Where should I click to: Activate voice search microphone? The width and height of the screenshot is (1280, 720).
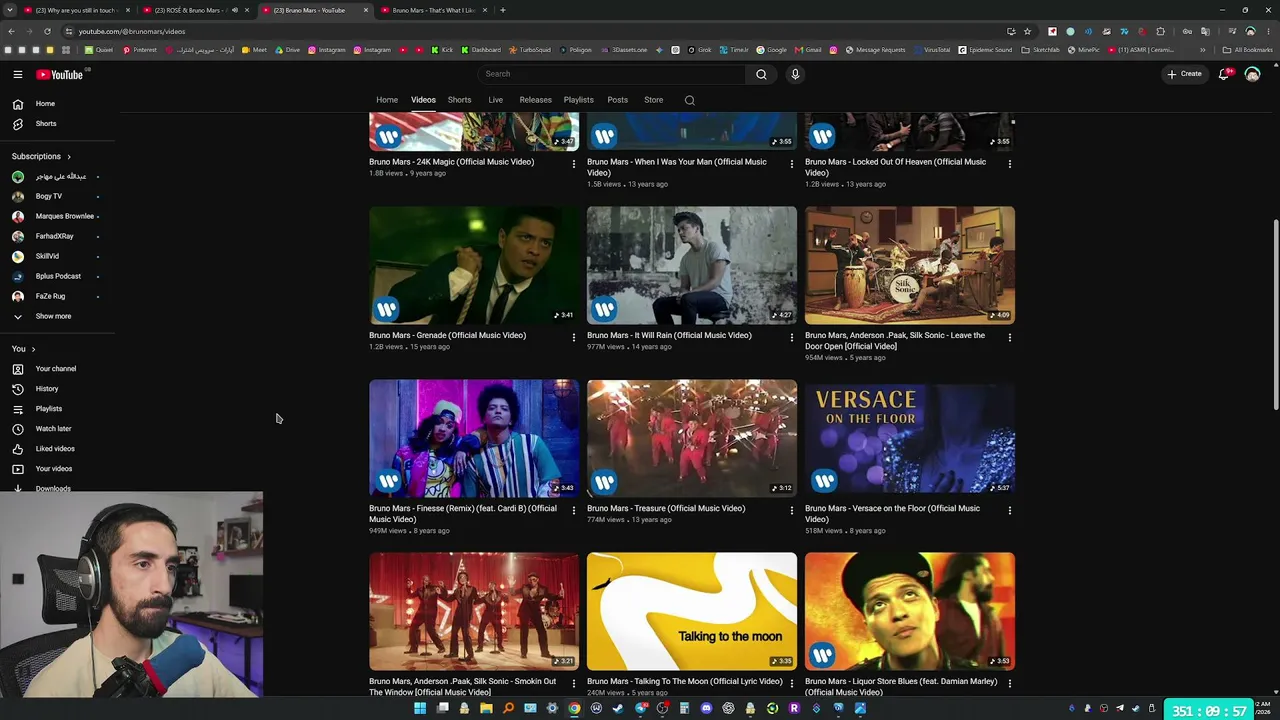click(x=795, y=74)
